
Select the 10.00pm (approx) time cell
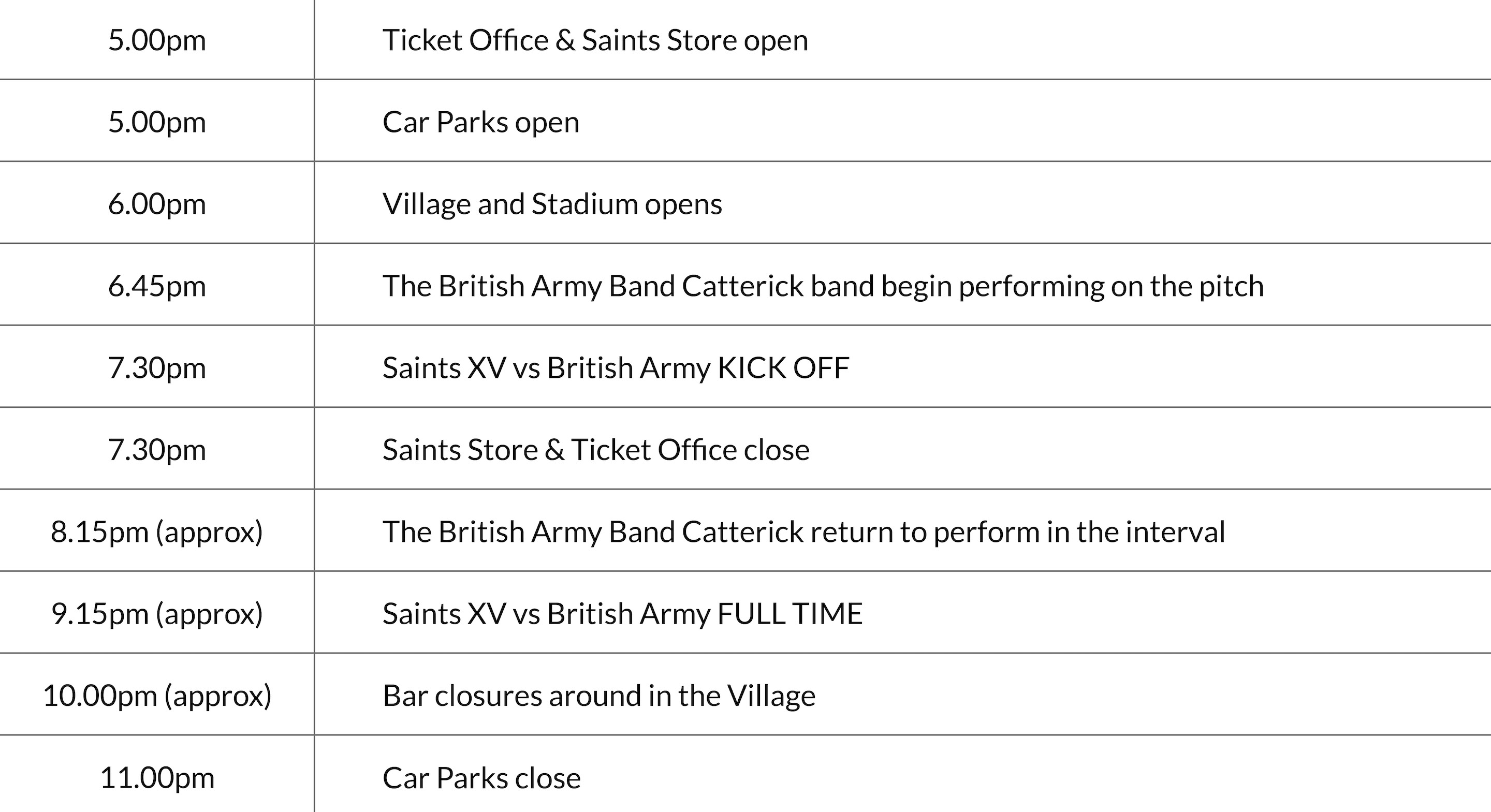tap(157, 696)
